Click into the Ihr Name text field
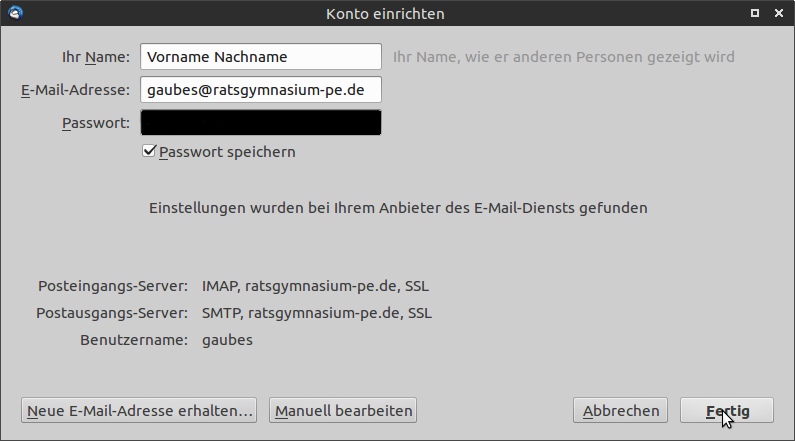The width and height of the screenshot is (795, 441). click(261, 57)
